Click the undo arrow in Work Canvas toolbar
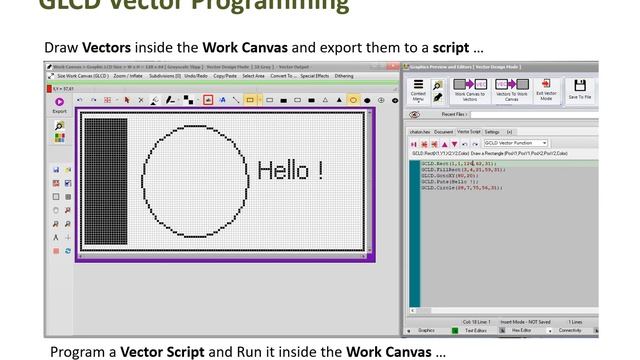 pyautogui.click(x=80, y=100)
